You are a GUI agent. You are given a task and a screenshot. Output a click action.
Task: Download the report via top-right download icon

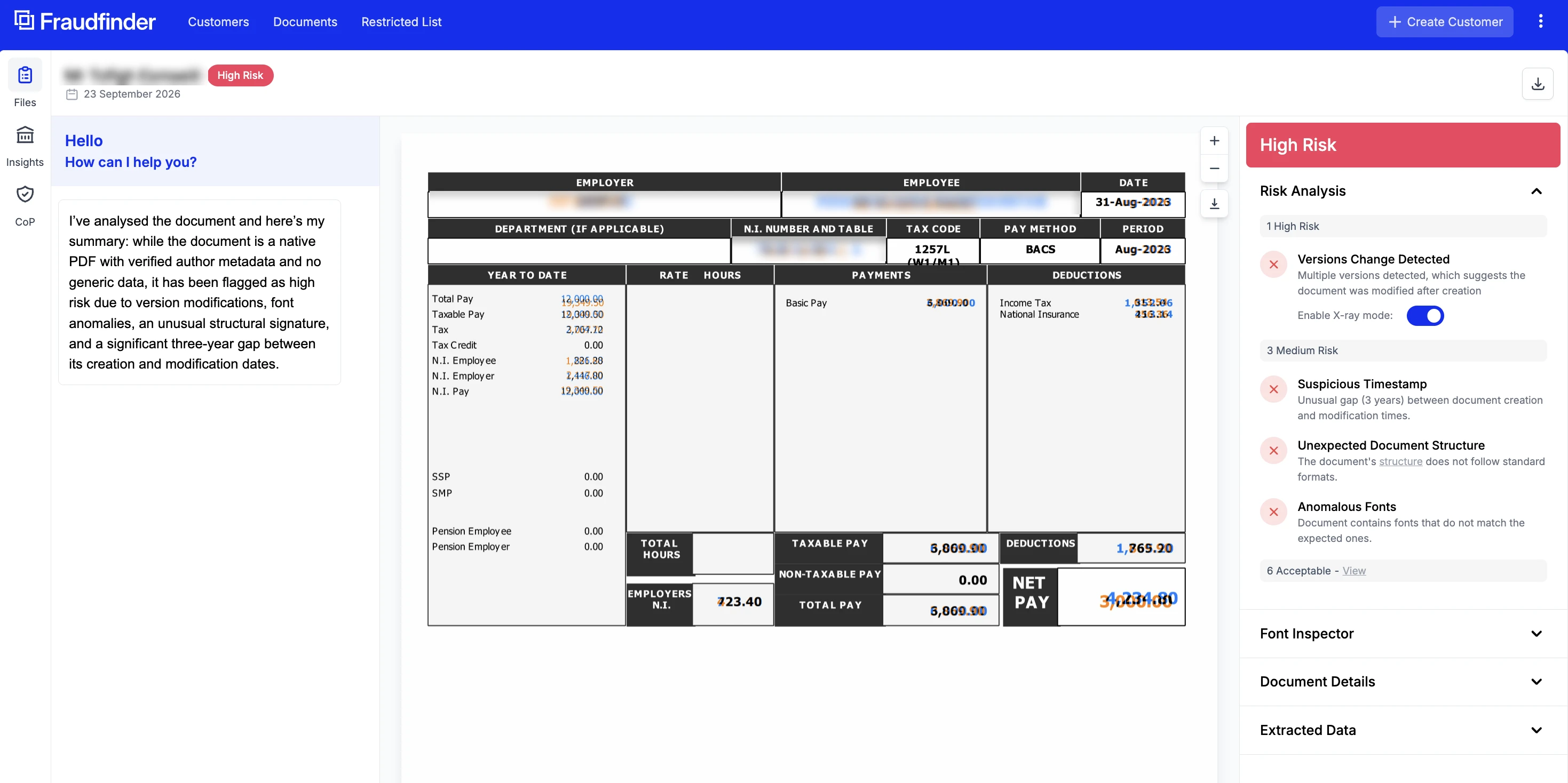[1538, 84]
